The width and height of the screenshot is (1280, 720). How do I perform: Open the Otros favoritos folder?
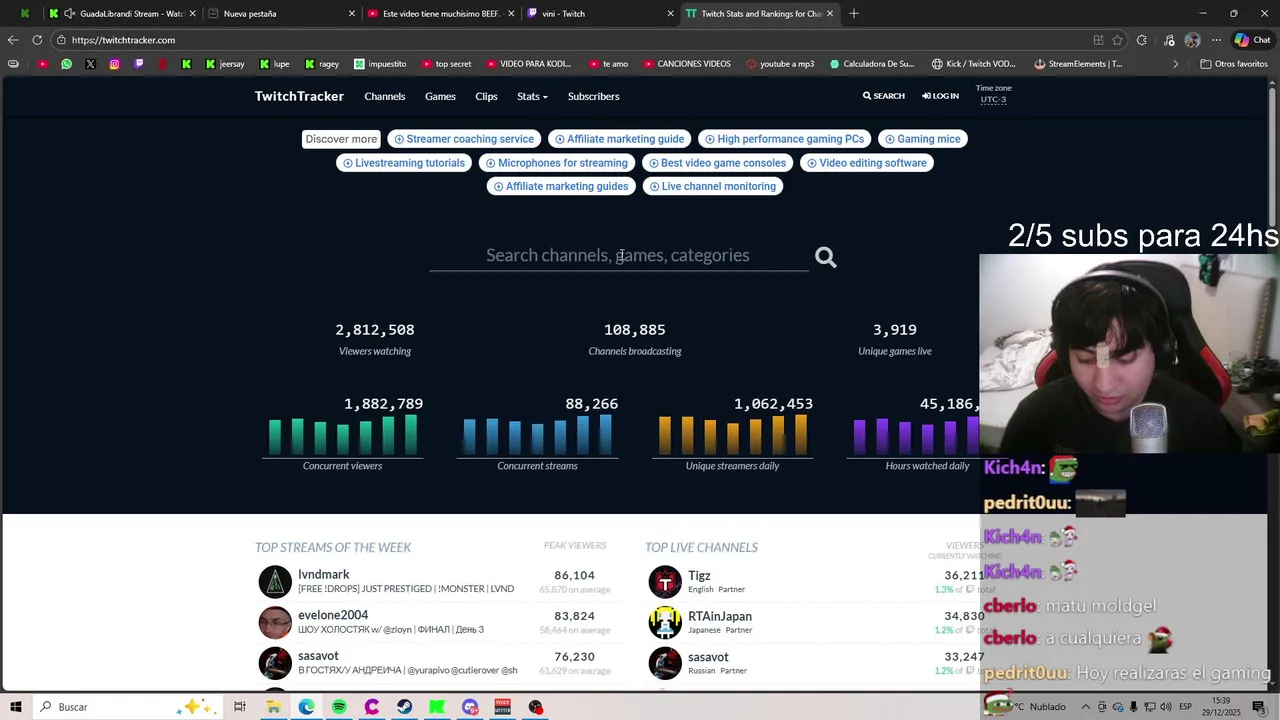click(x=1234, y=64)
